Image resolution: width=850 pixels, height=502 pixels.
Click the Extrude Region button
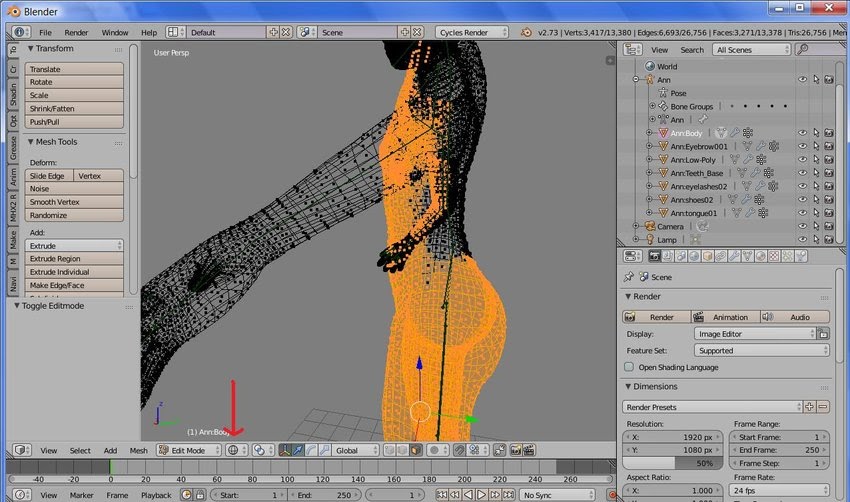coord(74,259)
